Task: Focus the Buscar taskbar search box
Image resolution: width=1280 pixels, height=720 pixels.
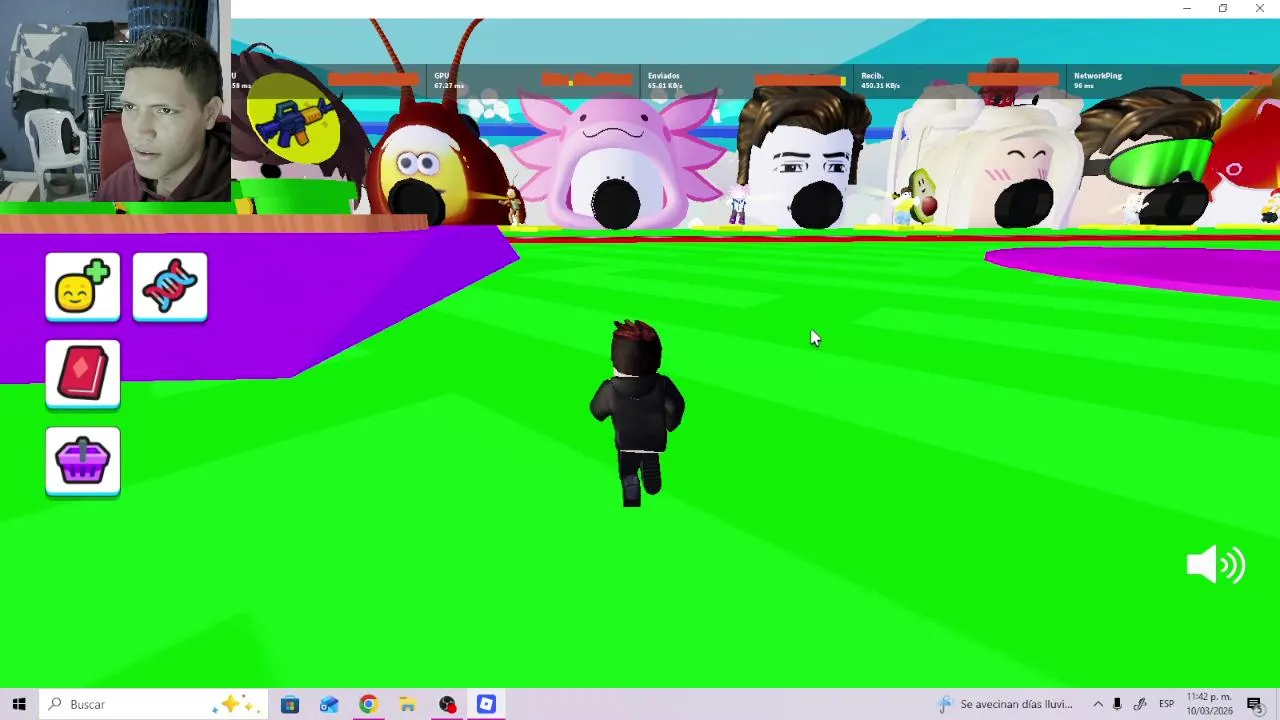Action: pyautogui.click(x=155, y=704)
